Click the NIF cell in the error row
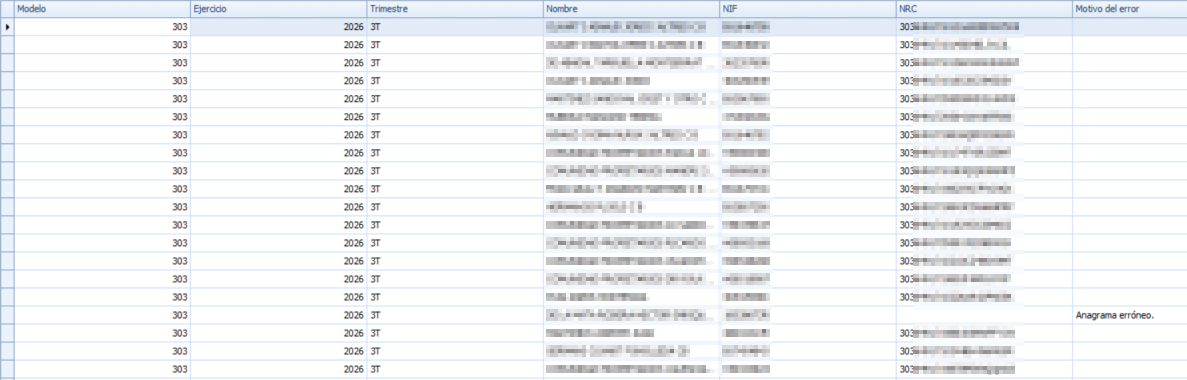Screen dimensions: 1187x380 point(807,315)
